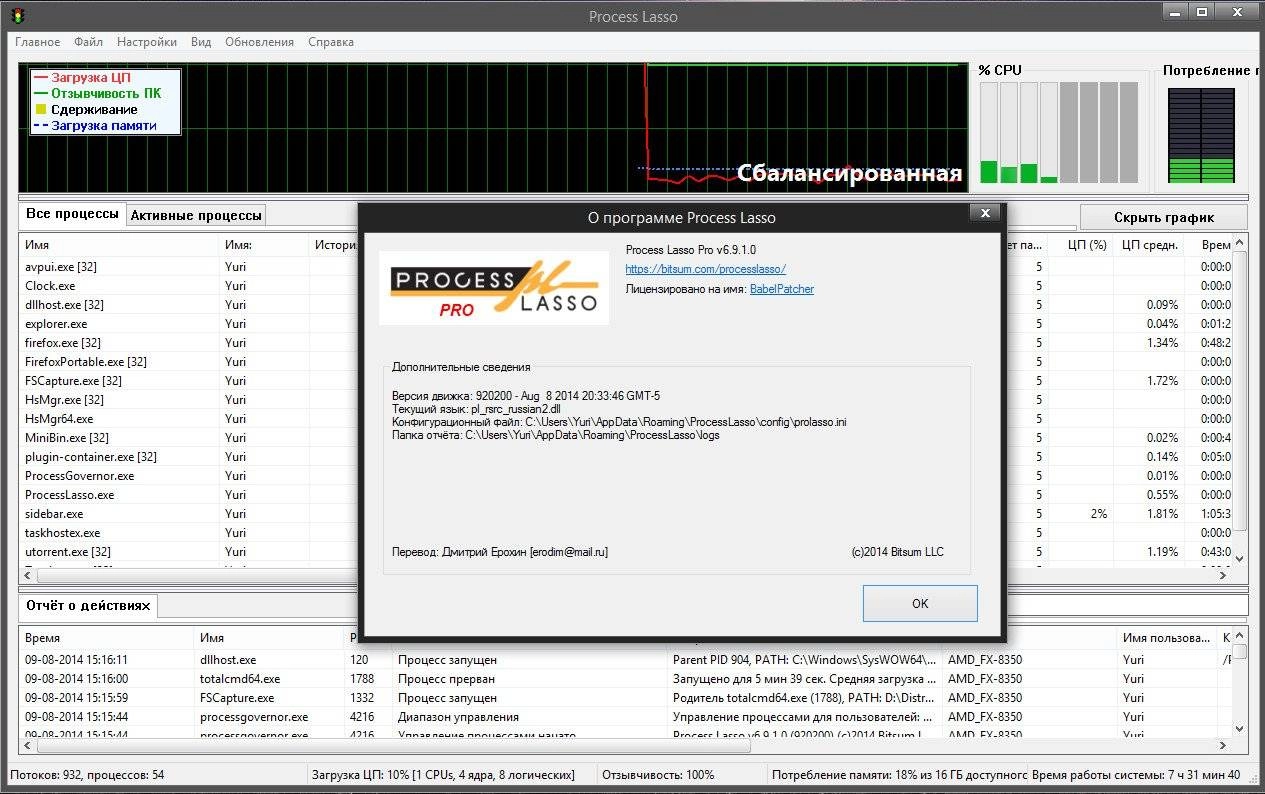Open the Обновления menu
This screenshot has height=794, width=1265.
tap(259, 42)
